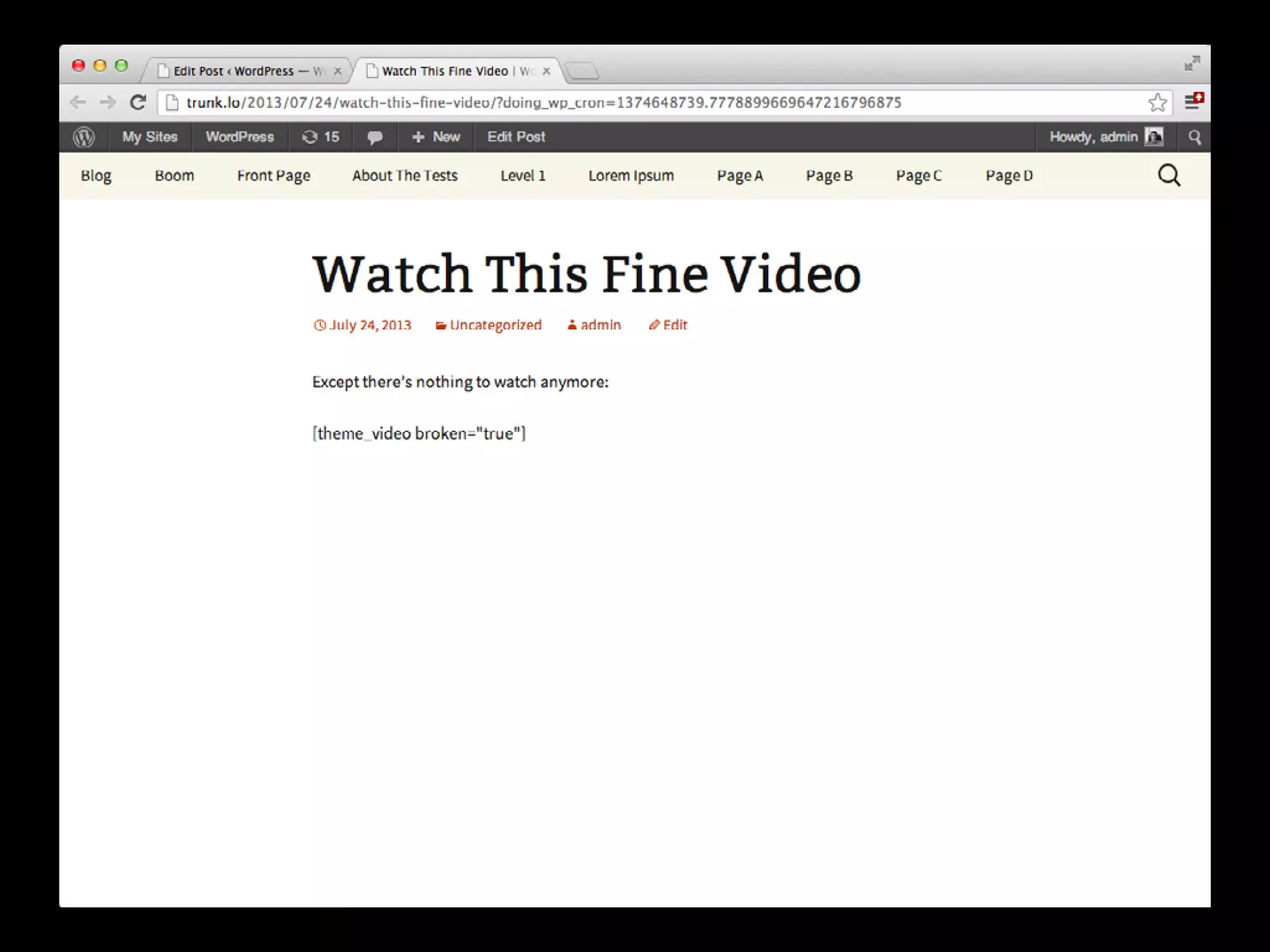Click the browser back arrow
Viewport: 1270px width, 952px height.
pos(78,102)
